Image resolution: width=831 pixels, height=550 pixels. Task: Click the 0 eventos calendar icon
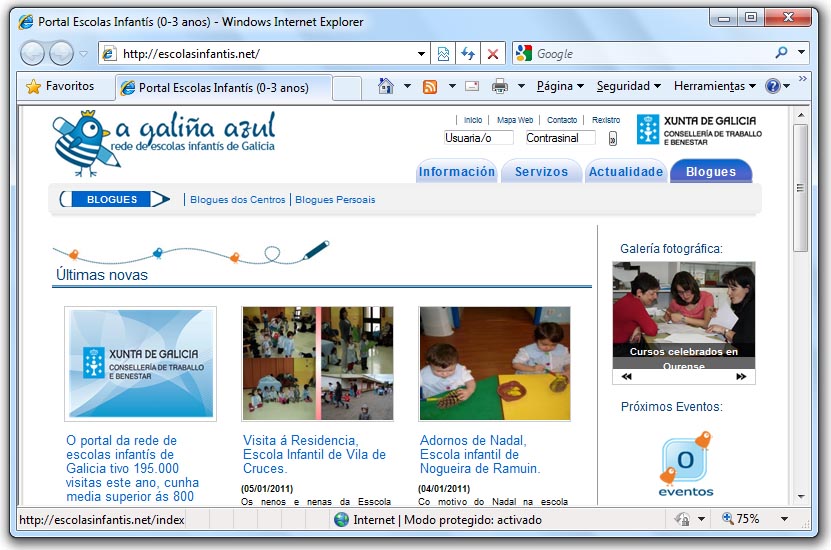click(686, 465)
